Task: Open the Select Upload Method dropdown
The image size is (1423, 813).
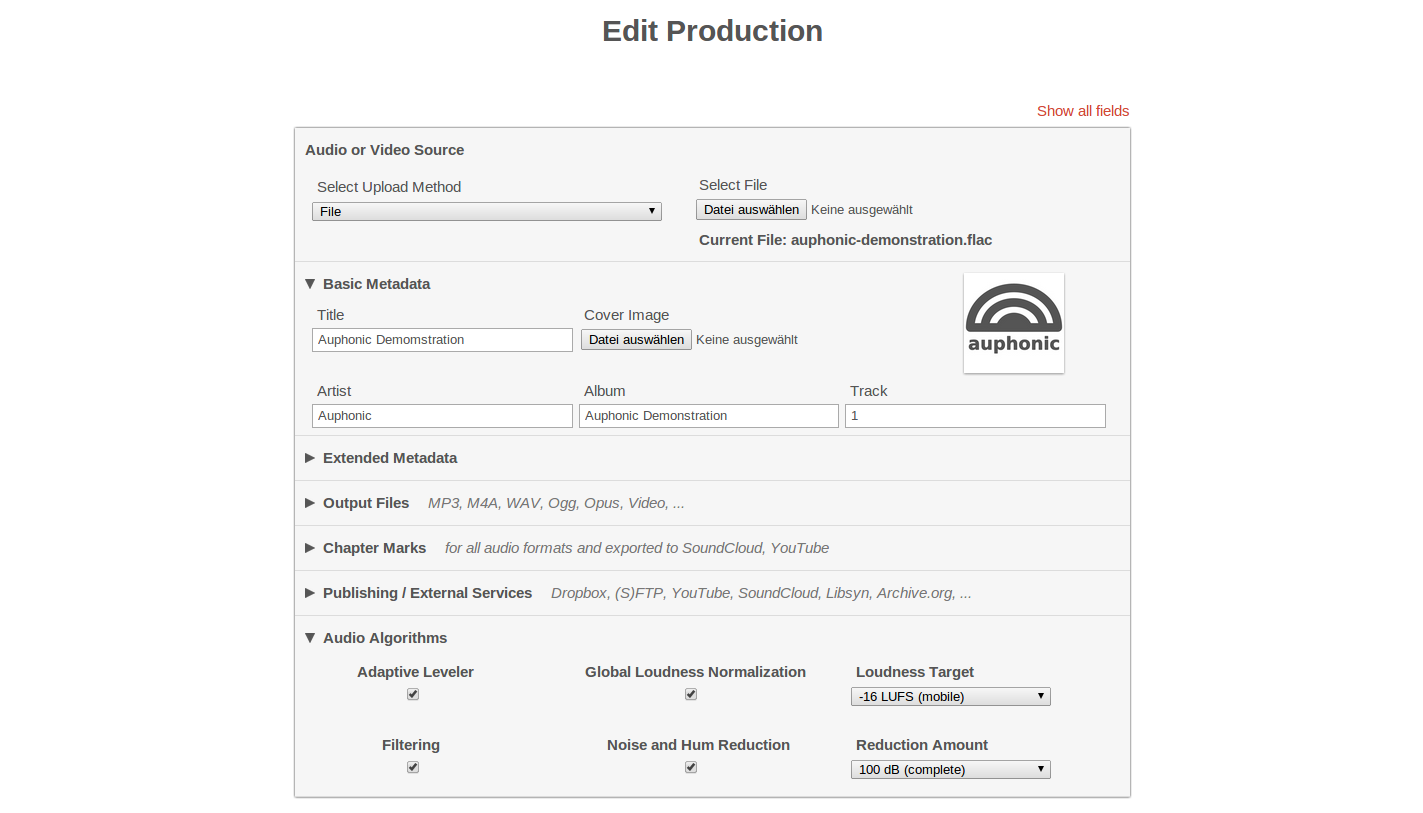Action: [487, 211]
